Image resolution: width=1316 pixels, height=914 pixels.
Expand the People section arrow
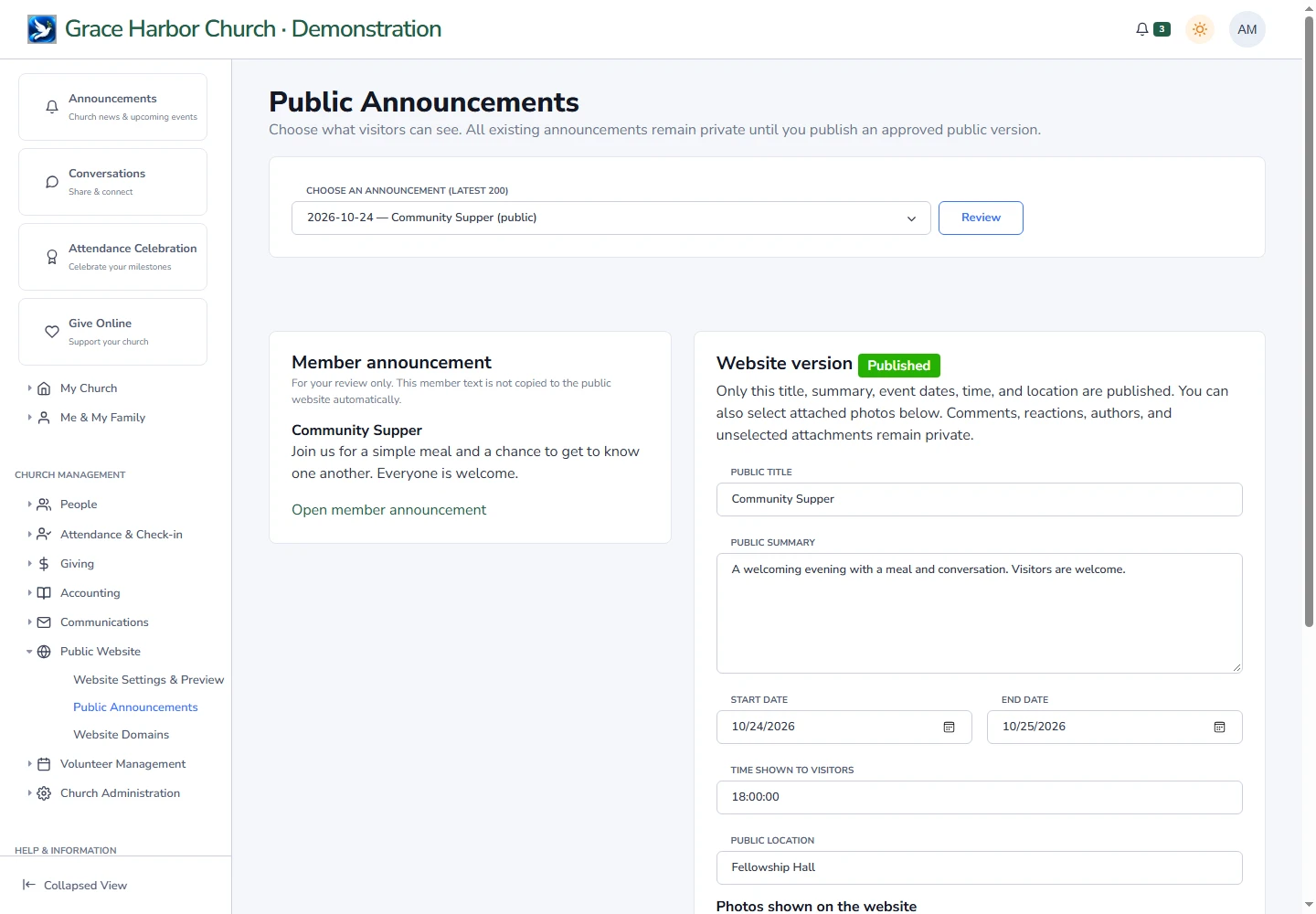click(x=29, y=505)
